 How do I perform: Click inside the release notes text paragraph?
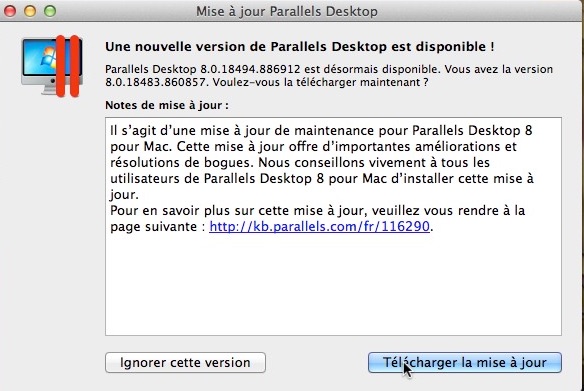tap(322, 162)
